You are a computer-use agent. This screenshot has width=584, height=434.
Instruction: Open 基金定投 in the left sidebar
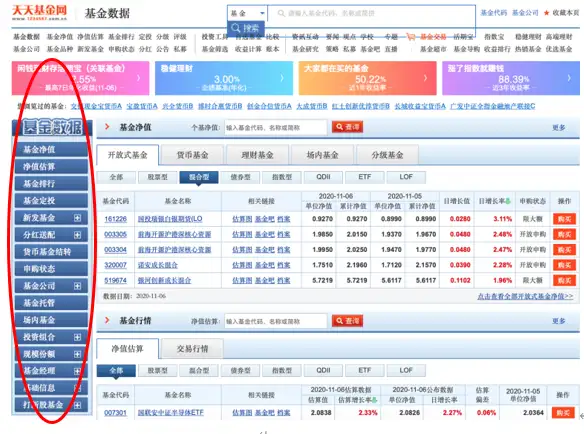pyautogui.click(x=51, y=201)
